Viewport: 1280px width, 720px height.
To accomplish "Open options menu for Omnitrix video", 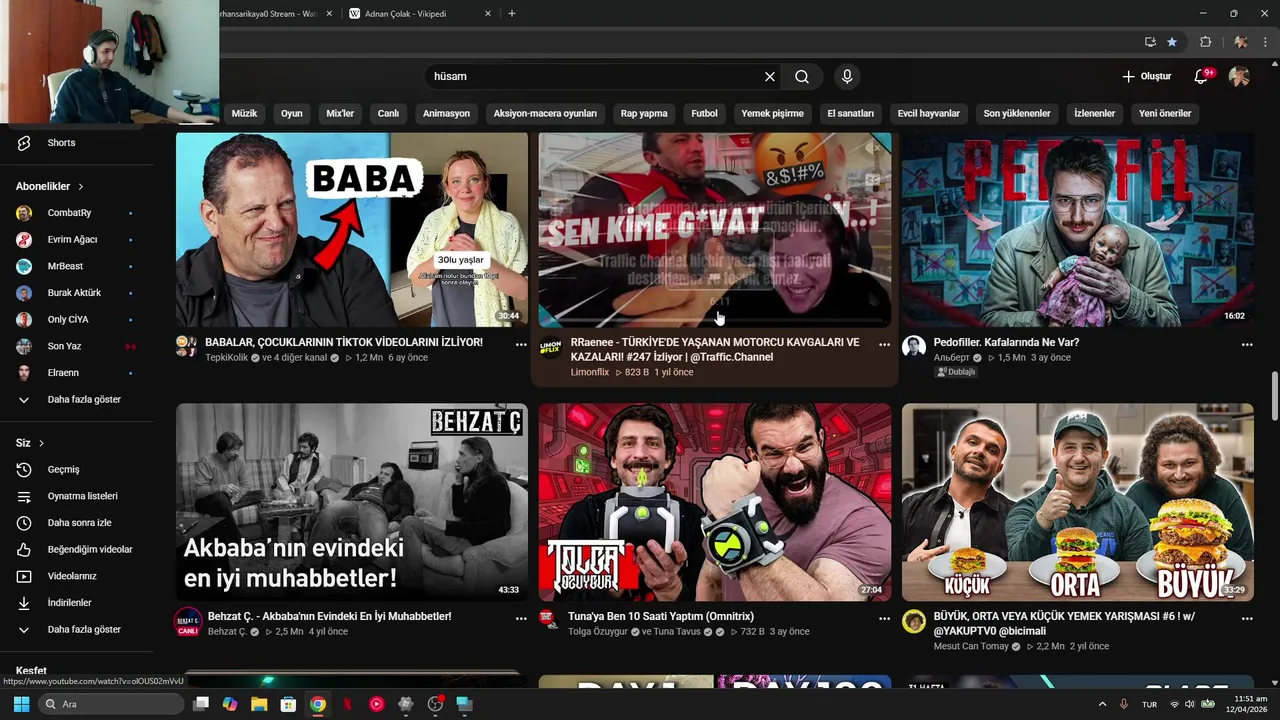I will pos(884,619).
